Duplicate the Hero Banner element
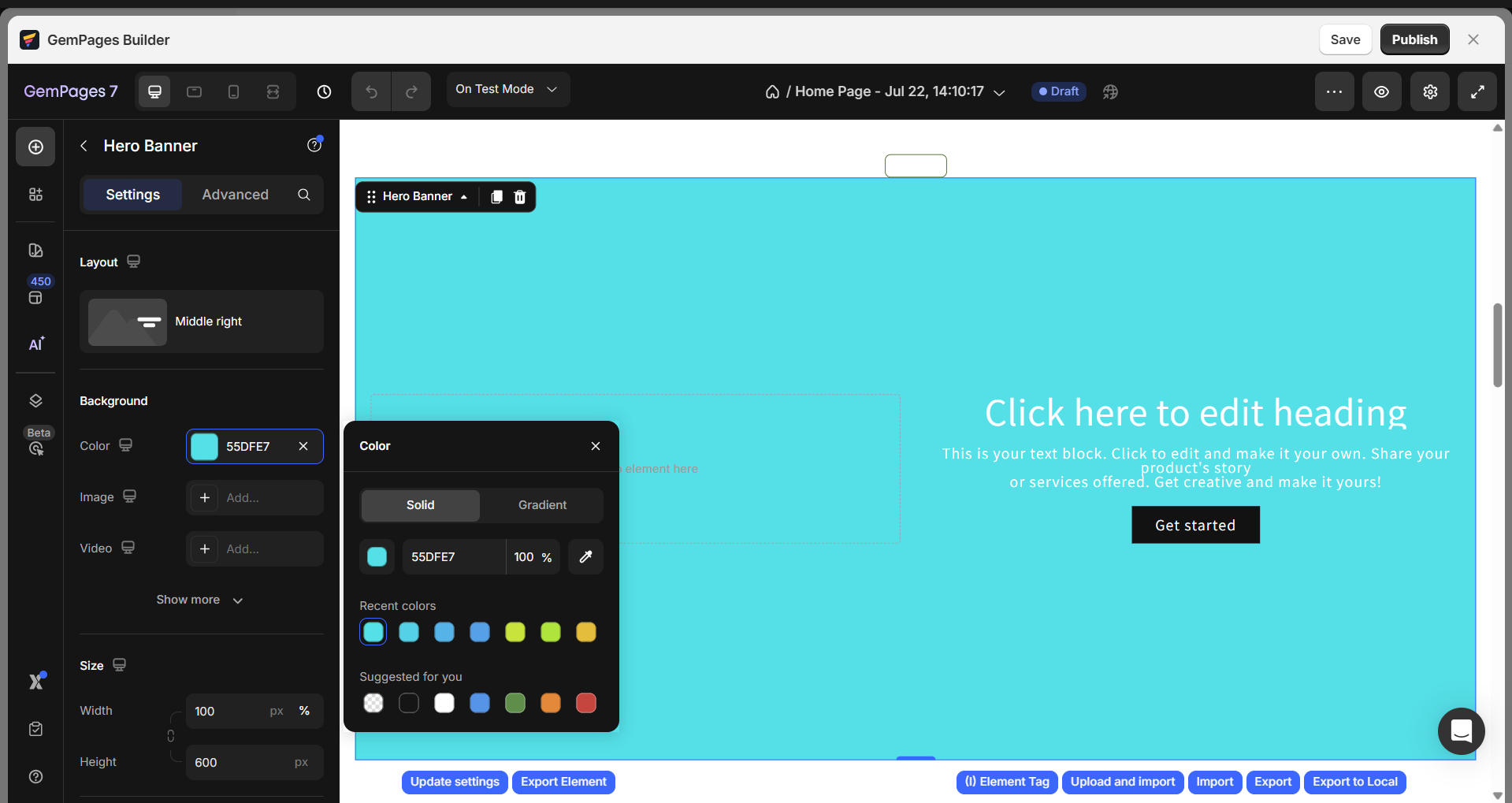This screenshot has height=803, width=1512. click(x=496, y=196)
